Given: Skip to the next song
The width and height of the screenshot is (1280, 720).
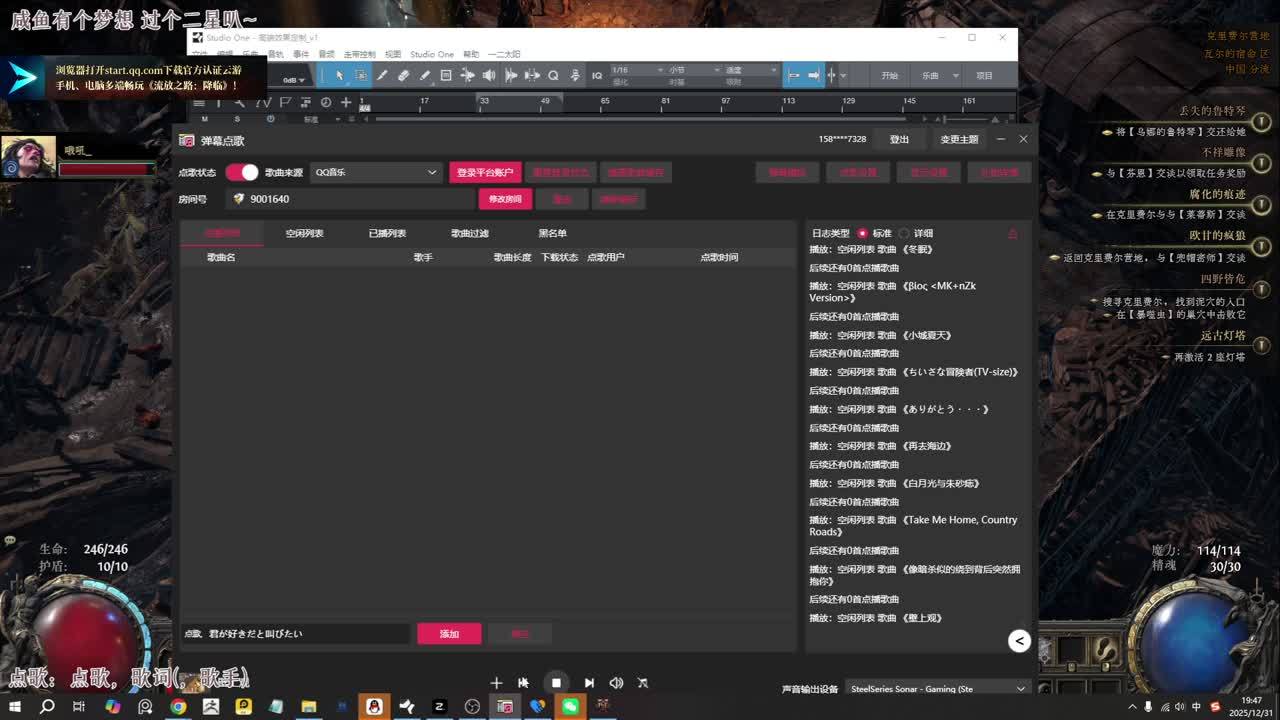Looking at the screenshot, I should coord(589,683).
